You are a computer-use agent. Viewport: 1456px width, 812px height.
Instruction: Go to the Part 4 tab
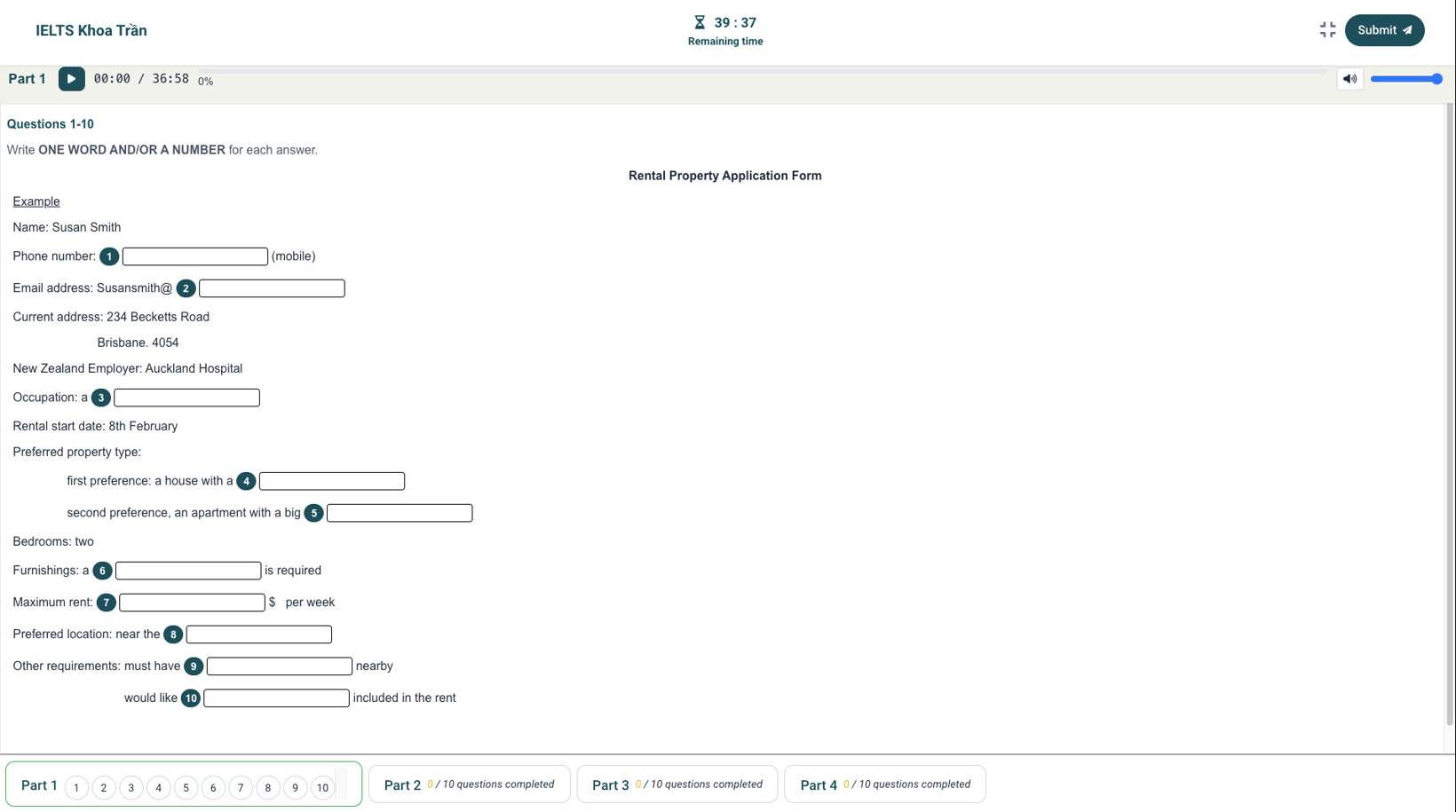(884, 784)
